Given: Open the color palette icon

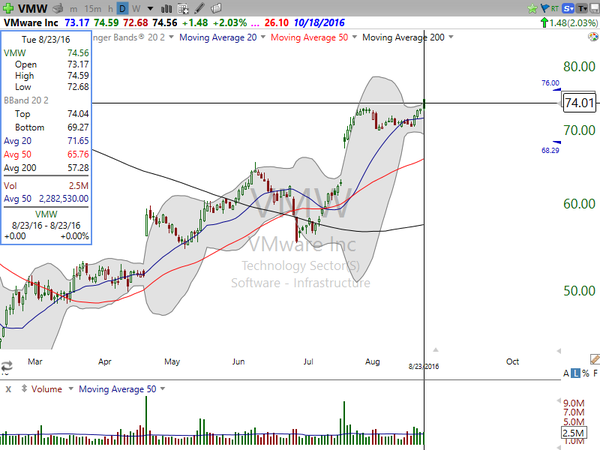Looking at the screenshot, I should pos(593,37).
